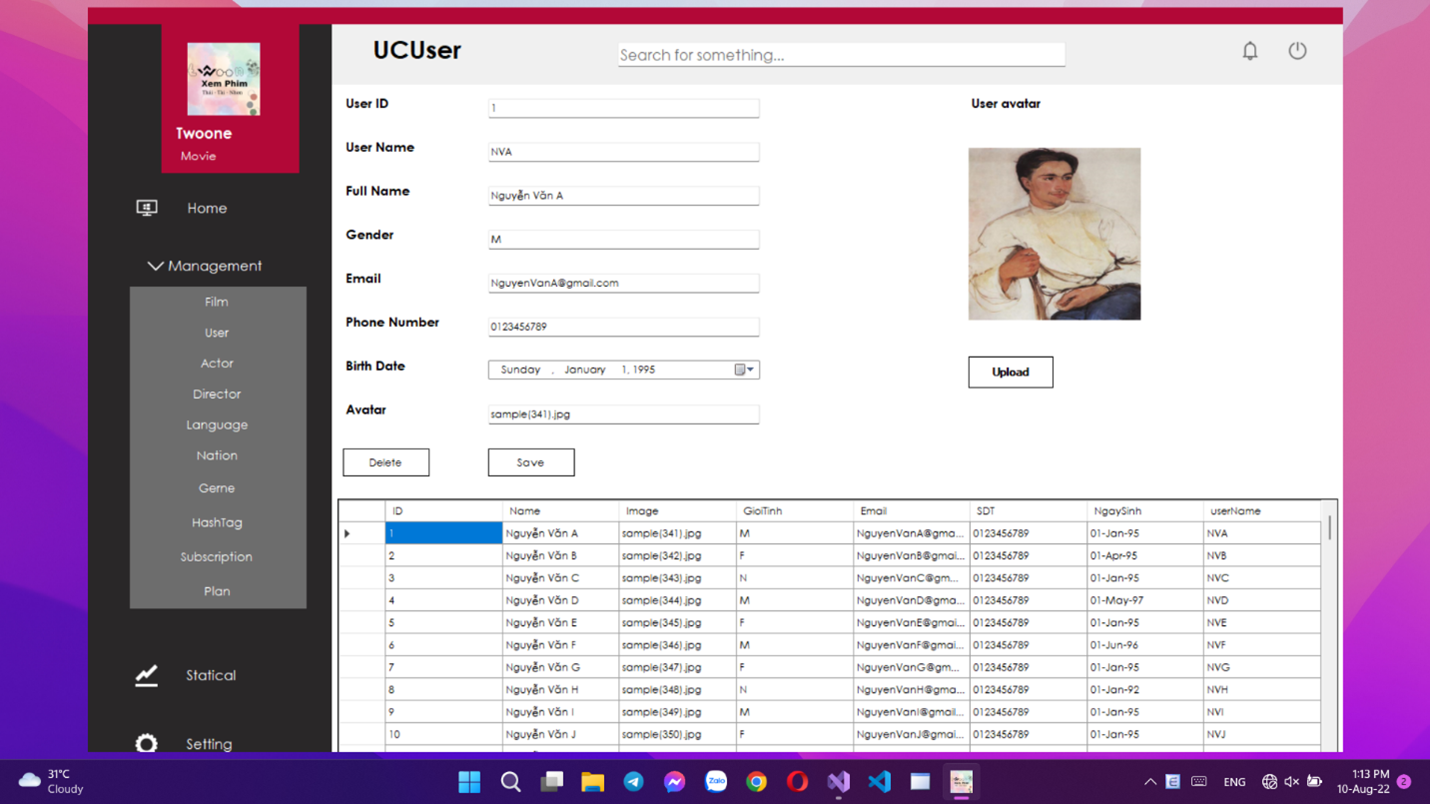Viewport: 1430px width, 804px height.
Task: Click the search box at the top
Action: coord(841,55)
